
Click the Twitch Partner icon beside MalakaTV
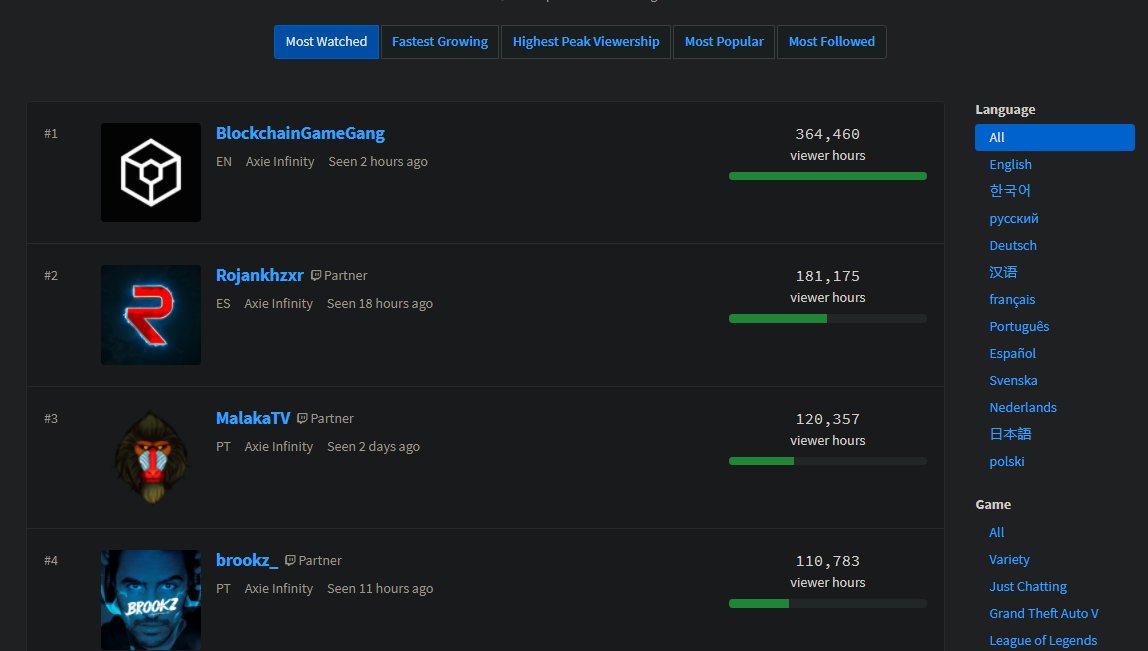click(x=302, y=418)
